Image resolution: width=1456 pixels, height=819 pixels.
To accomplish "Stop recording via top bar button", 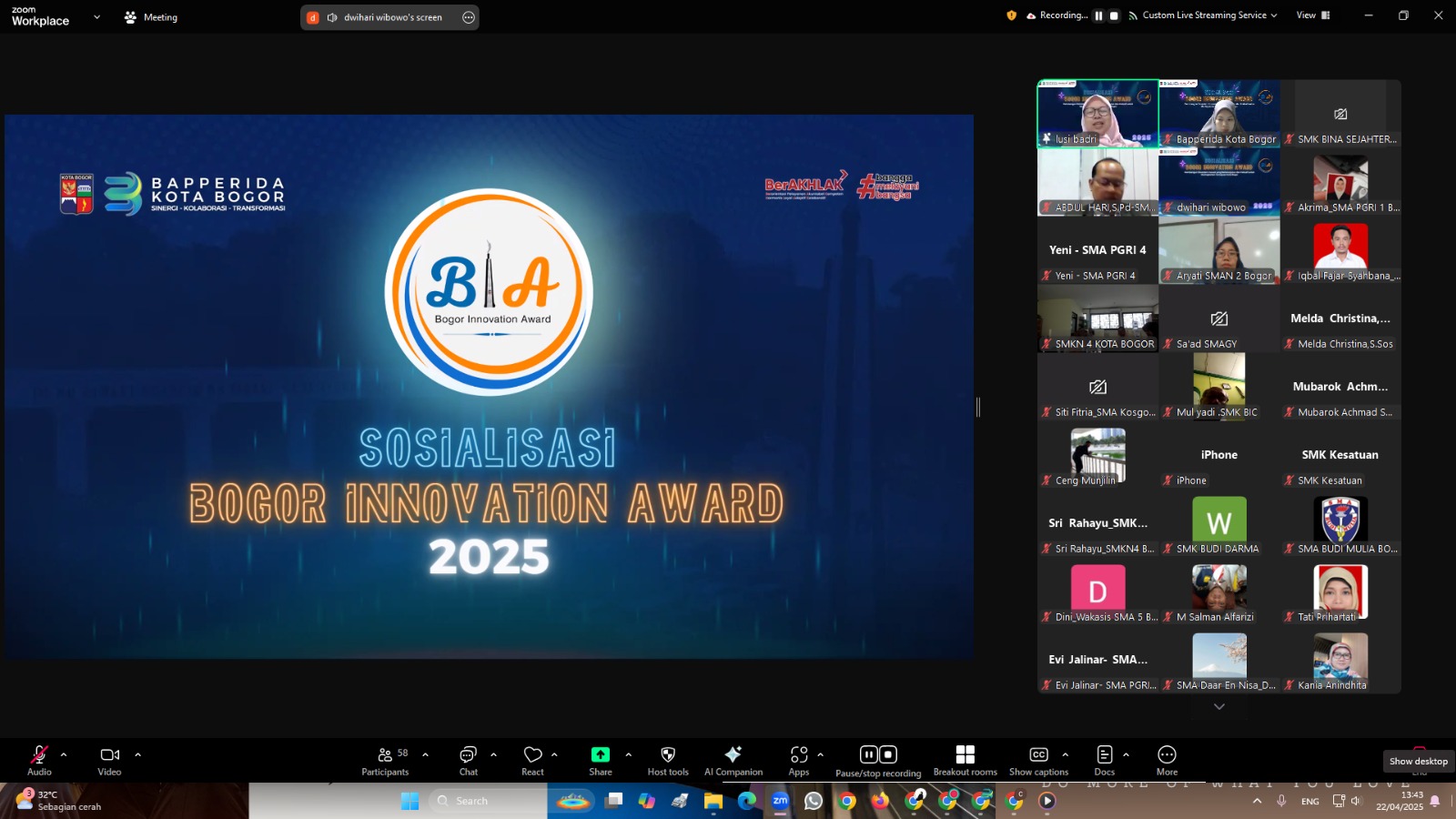I will pyautogui.click(x=1114, y=15).
